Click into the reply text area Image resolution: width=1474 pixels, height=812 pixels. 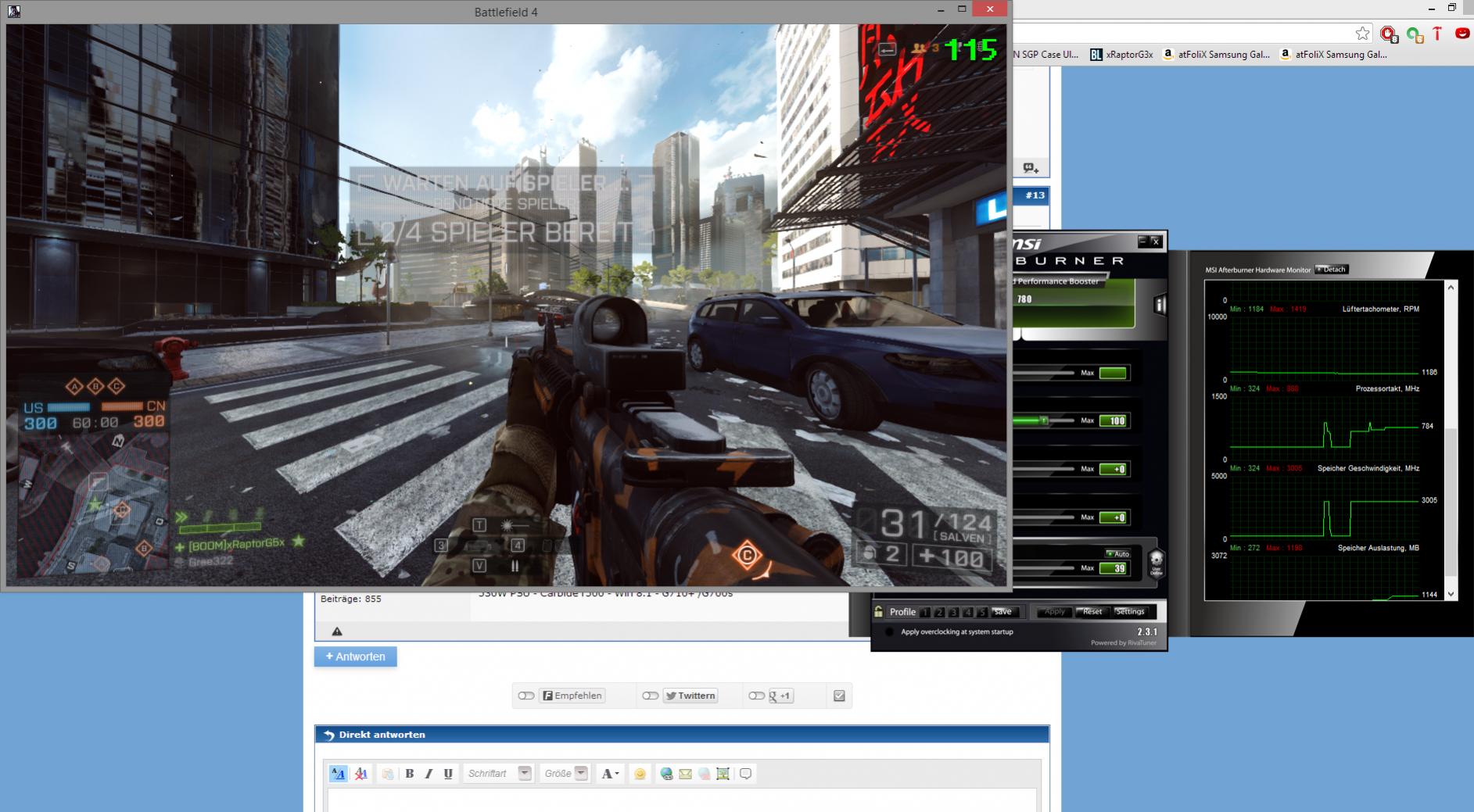coord(682,800)
